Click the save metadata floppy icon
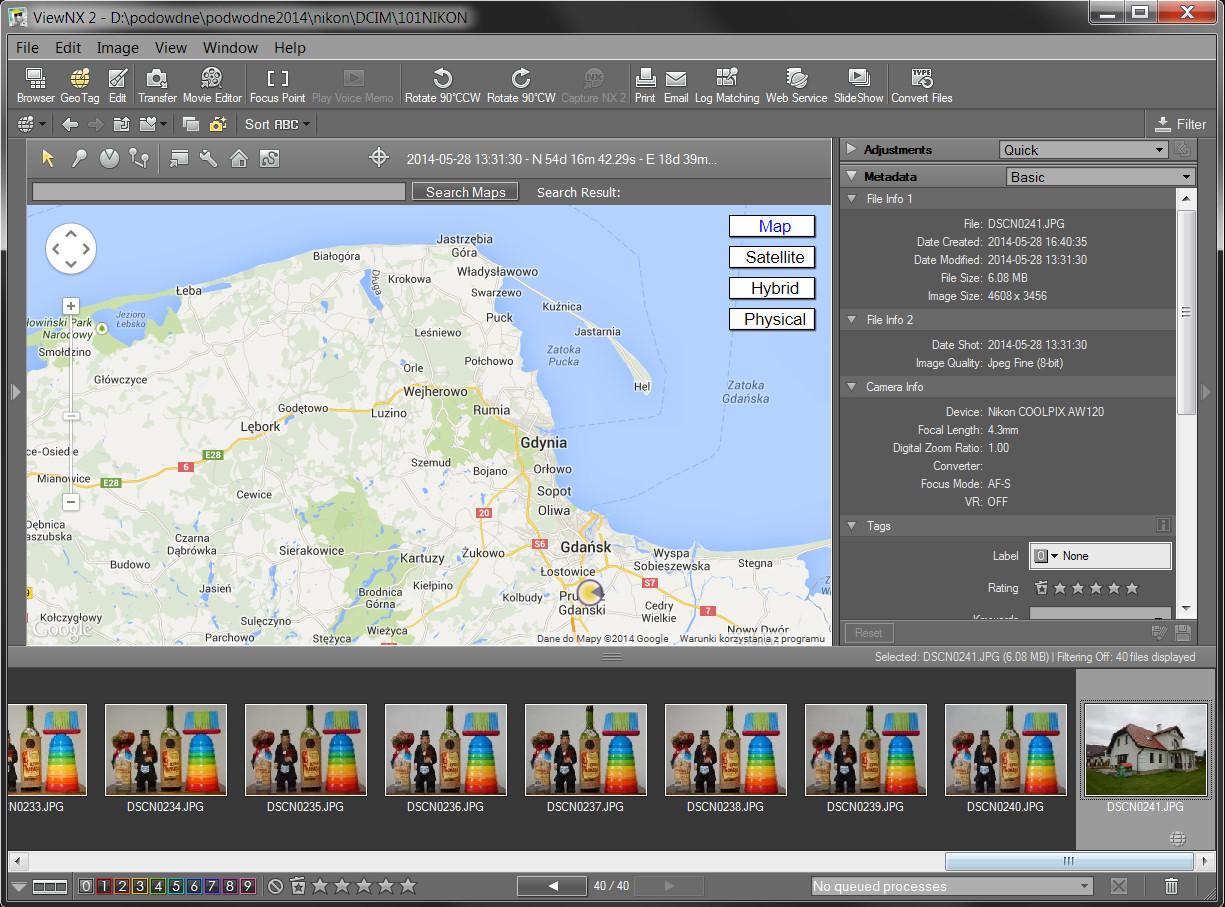The height and width of the screenshot is (907, 1225). (1183, 632)
